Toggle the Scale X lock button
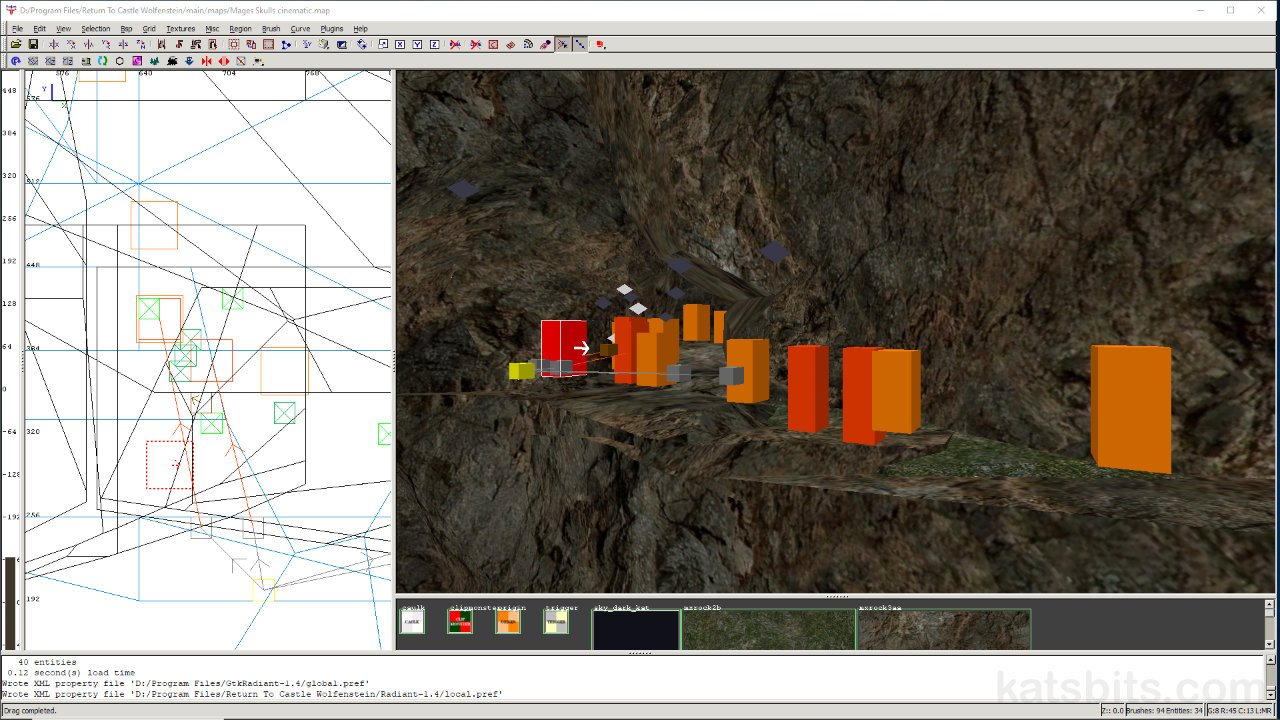 [x=400, y=44]
